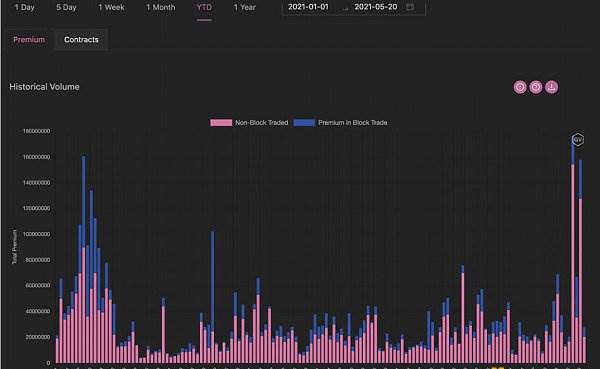Screen dimensions: 600x369
Task: Click the 140000000 axis label
Action: [36, 183]
